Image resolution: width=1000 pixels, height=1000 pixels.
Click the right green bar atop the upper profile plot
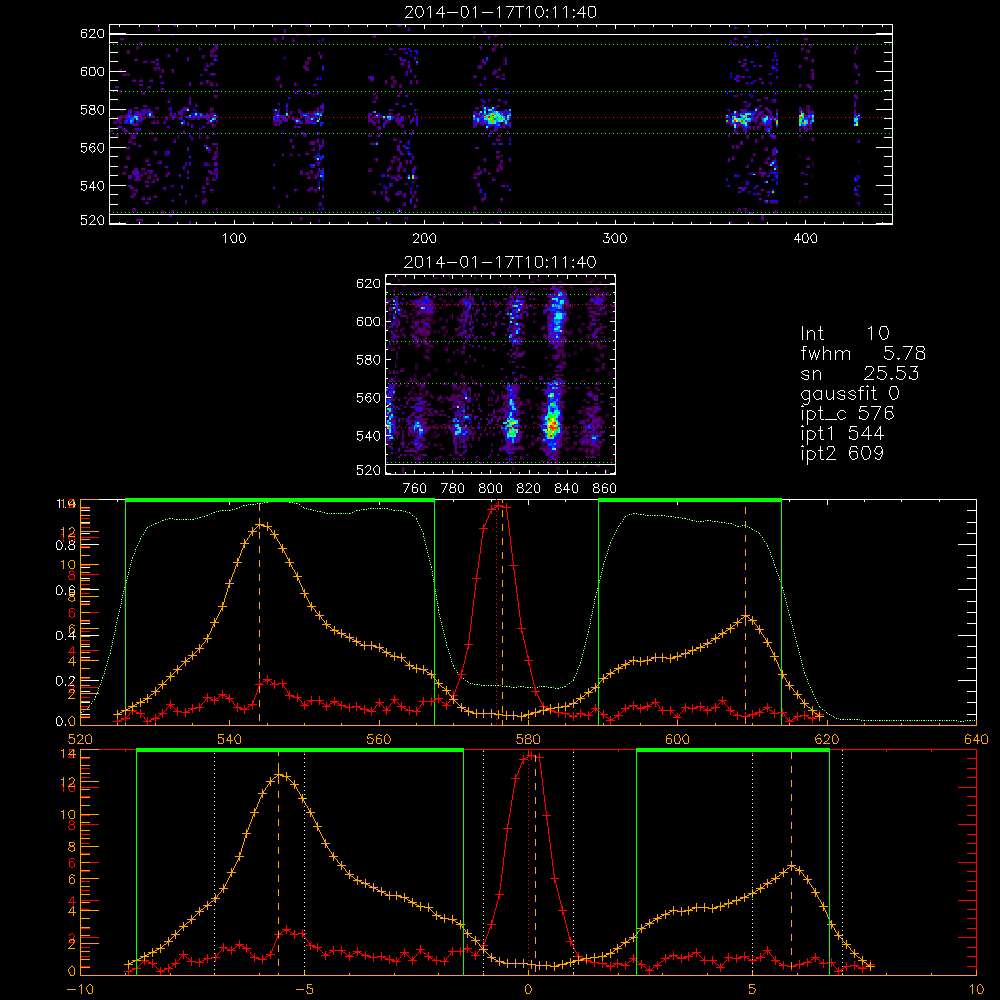coord(689,500)
